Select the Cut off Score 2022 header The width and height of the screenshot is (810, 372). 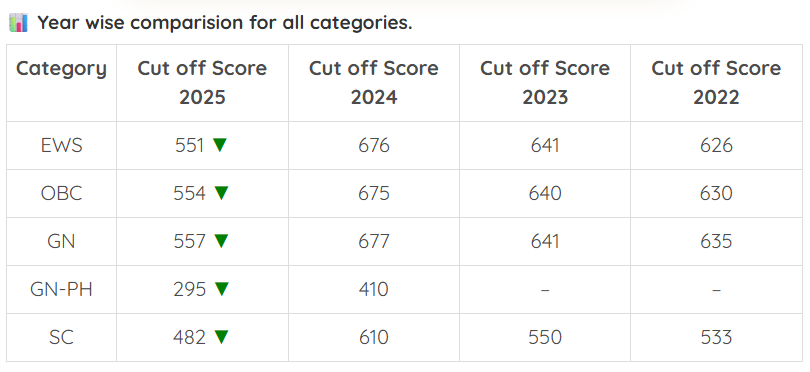click(x=716, y=83)
